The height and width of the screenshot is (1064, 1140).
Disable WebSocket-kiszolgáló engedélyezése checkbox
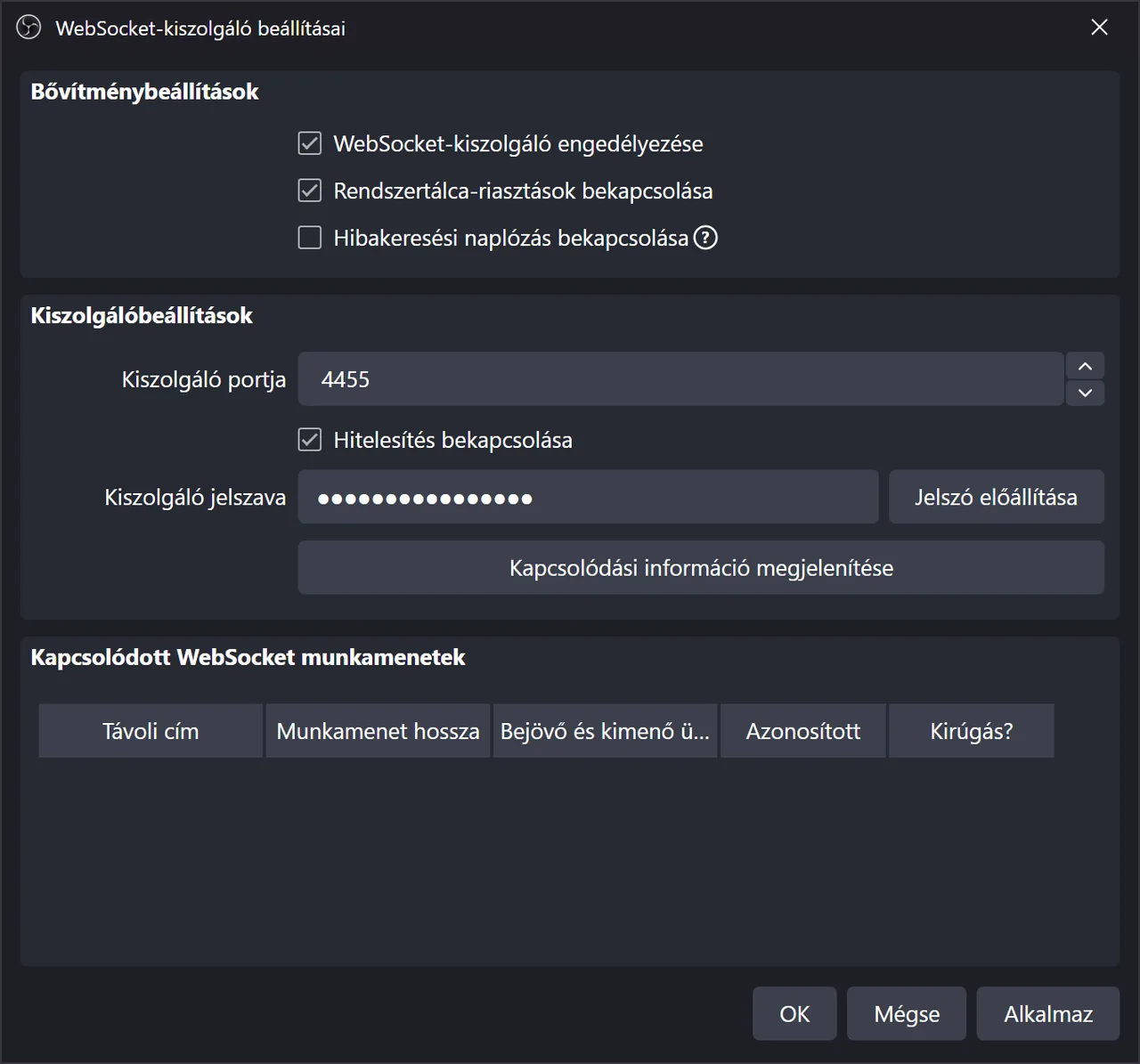(310, 143)
